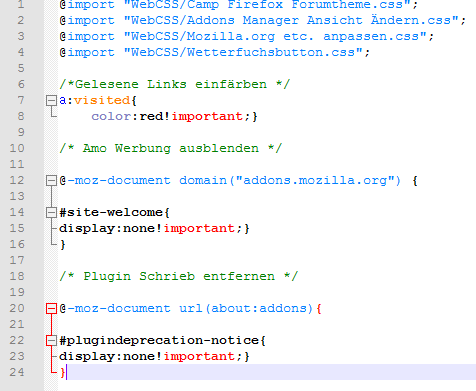This screenshot has width=476, height=391.
Task: Click line number 3 in the margin
Action: point(21,36)
